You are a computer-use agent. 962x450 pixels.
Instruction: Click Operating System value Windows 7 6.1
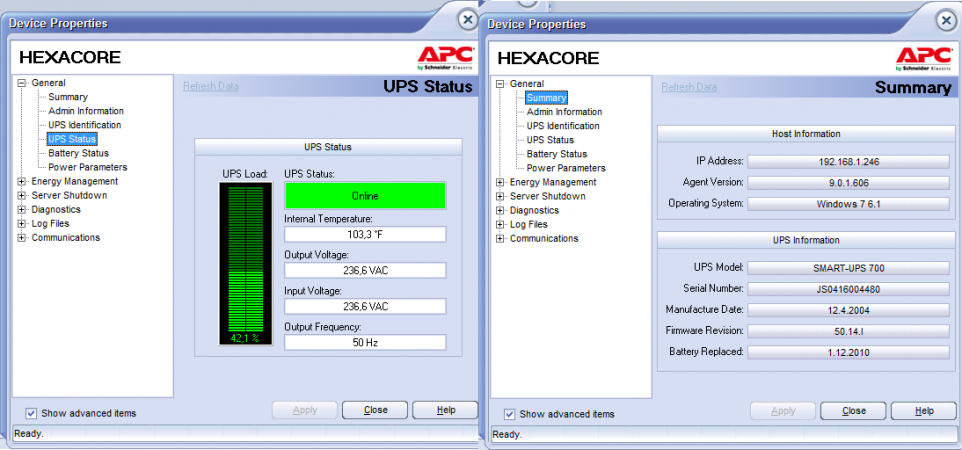point(848,204)
